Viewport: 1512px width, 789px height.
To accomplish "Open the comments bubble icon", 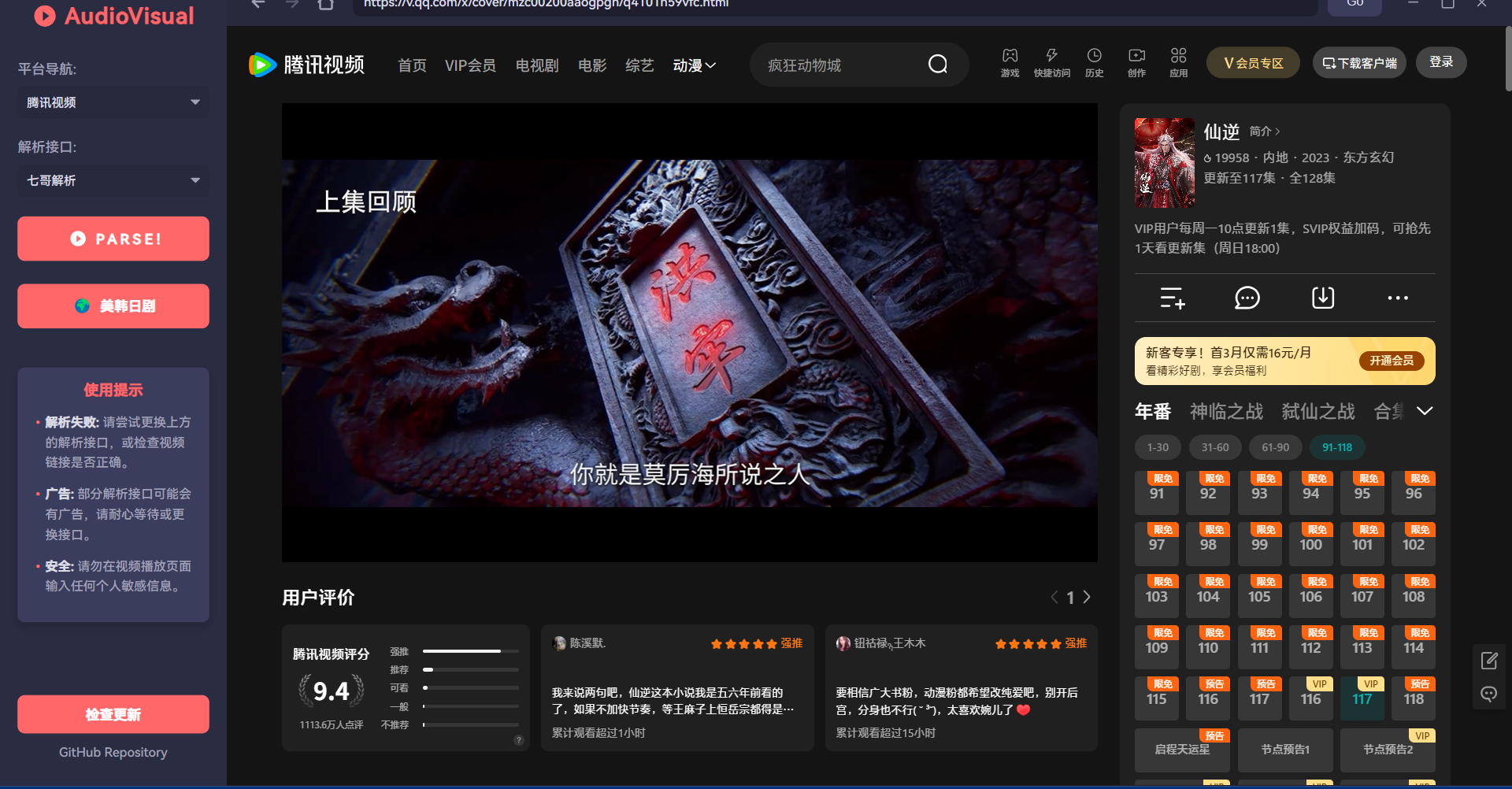I will pyautogui.click(x=1247, y=298).
